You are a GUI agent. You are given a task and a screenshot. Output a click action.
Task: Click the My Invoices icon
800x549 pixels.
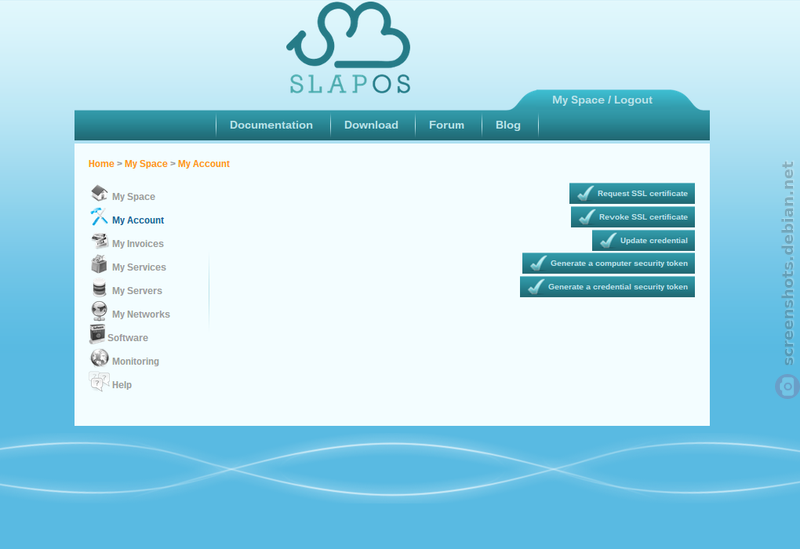coord(99,240)
